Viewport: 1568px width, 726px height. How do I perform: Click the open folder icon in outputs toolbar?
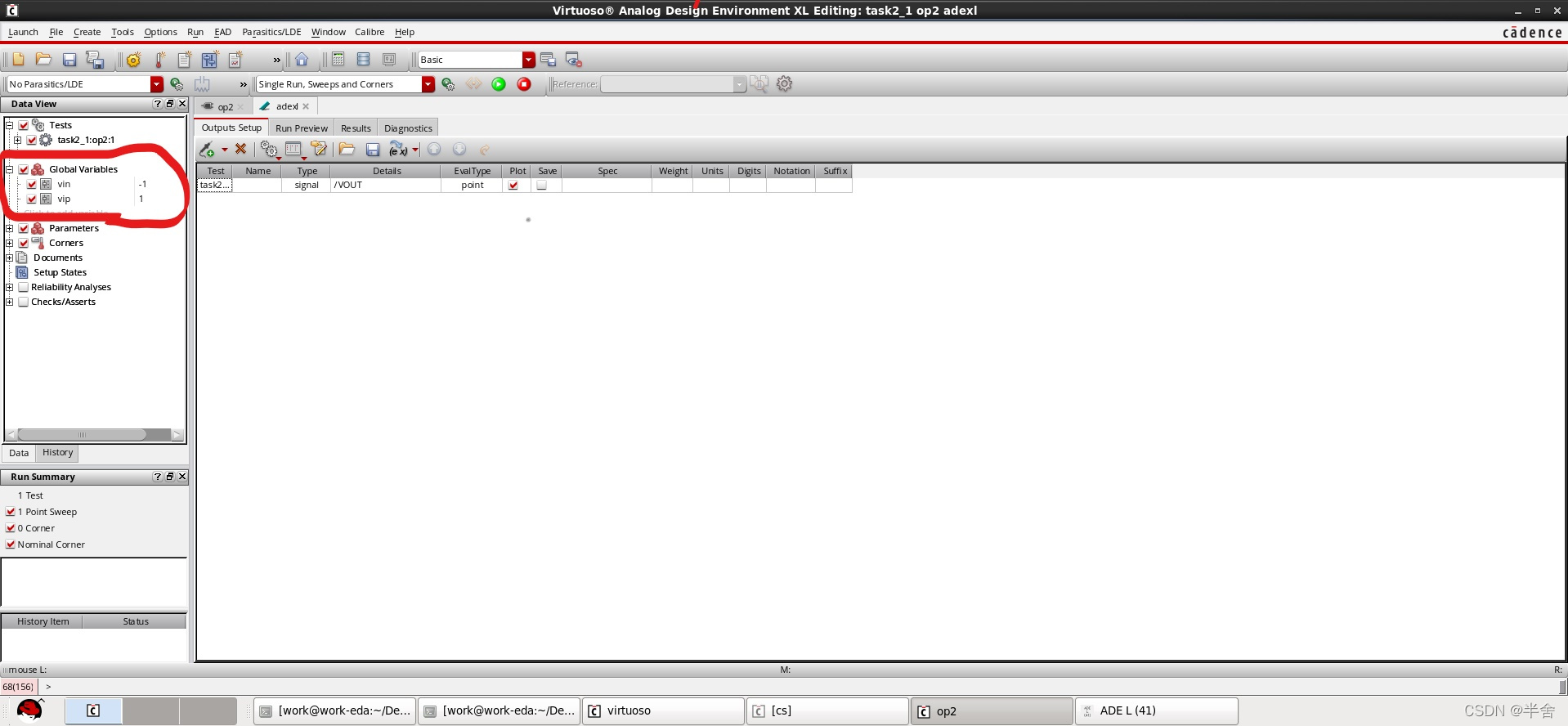tap(347, 149)
